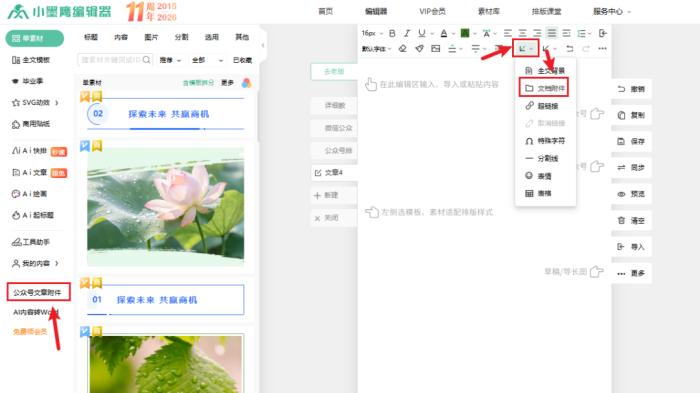
Task: Click the 预览 preview side button
Action: (x=631, y=194)
